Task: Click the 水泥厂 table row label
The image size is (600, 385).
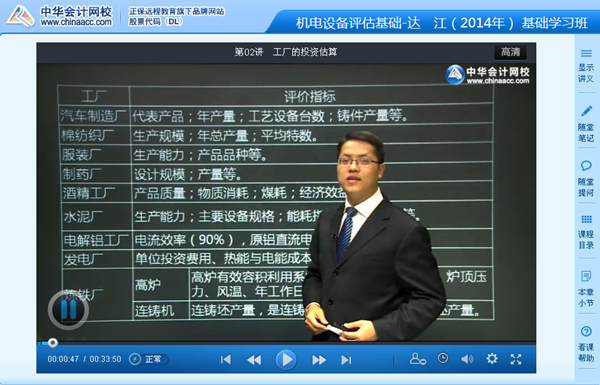Action: pyautogui.click(x=83, y=217)
